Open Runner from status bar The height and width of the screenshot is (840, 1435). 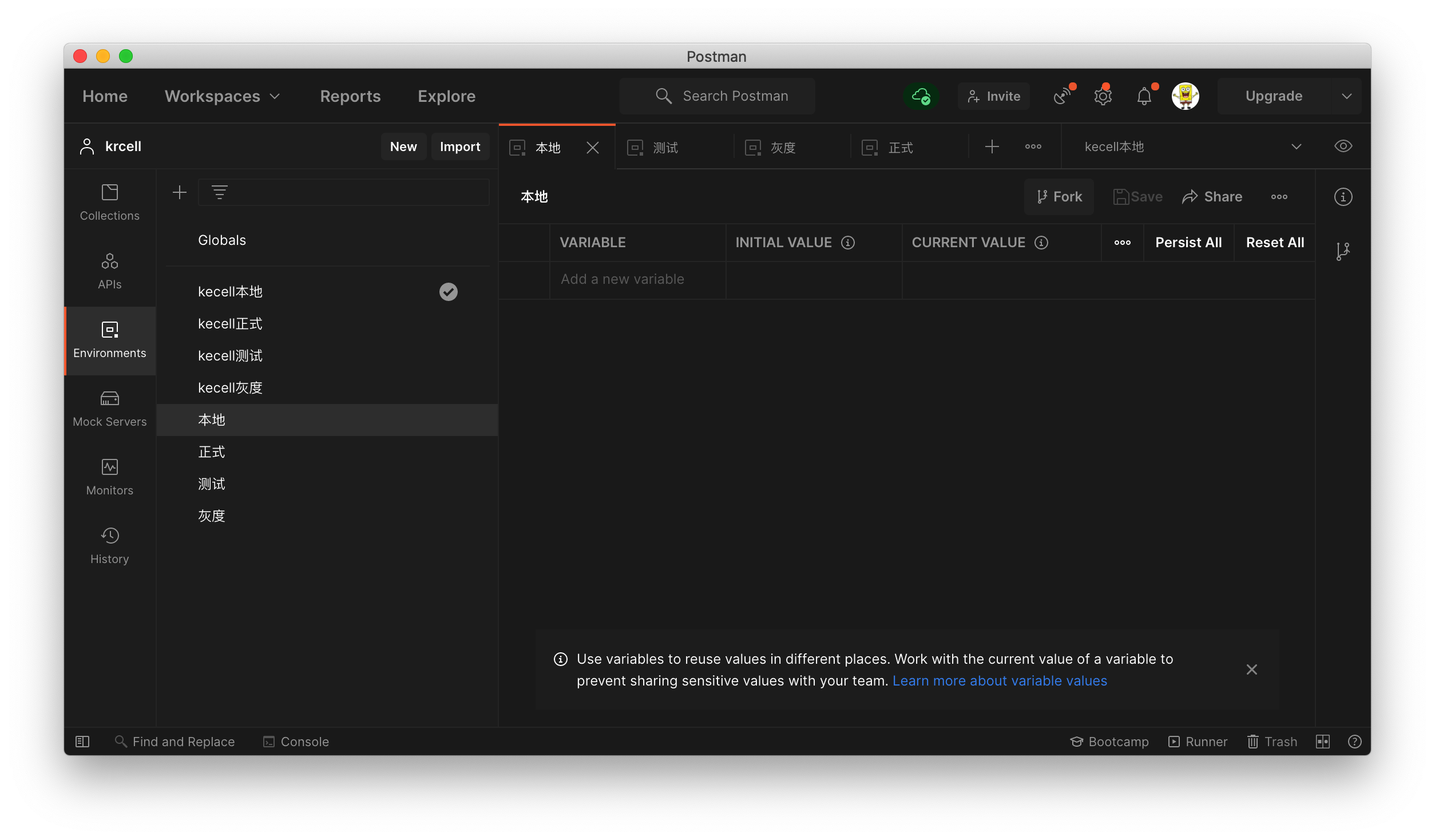click(x=1198, y=742)
